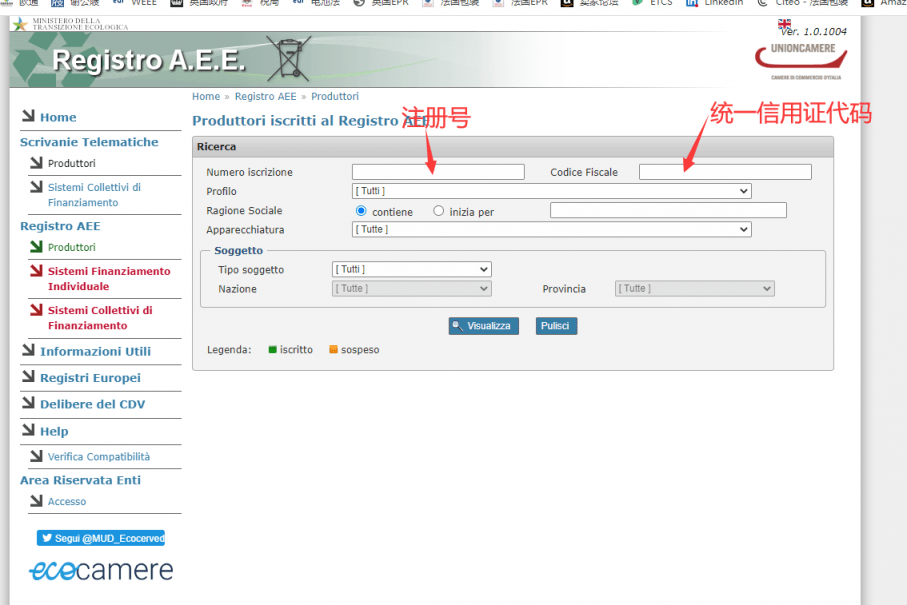Select the "contiene" radio button
907x605 pixels.
tap(361, 211)
